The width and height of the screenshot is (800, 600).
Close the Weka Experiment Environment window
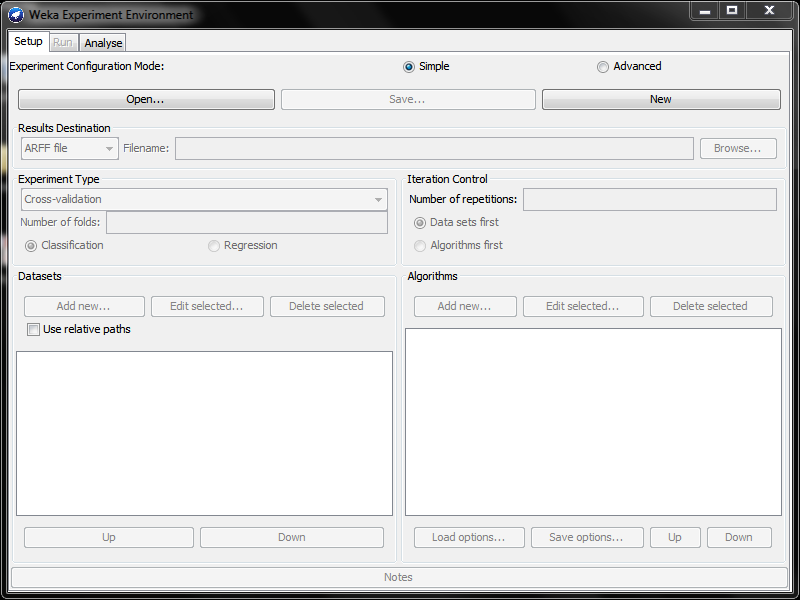(769, 11)
